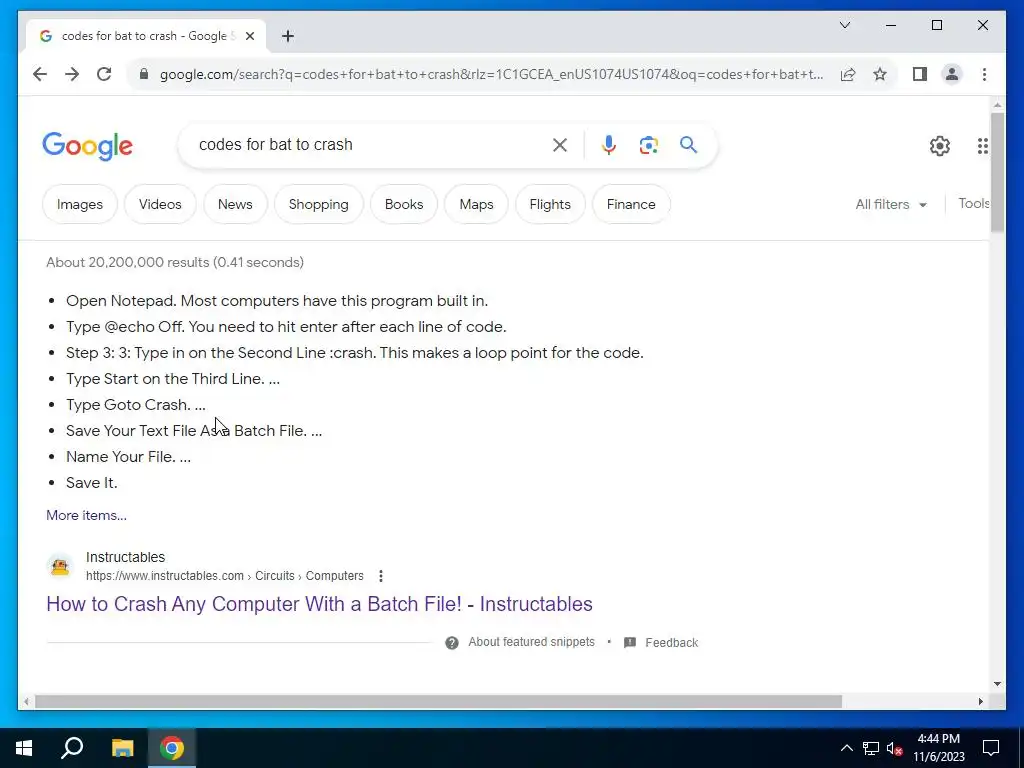Click the horizontal scrollbar left arrow

point(26,701)
